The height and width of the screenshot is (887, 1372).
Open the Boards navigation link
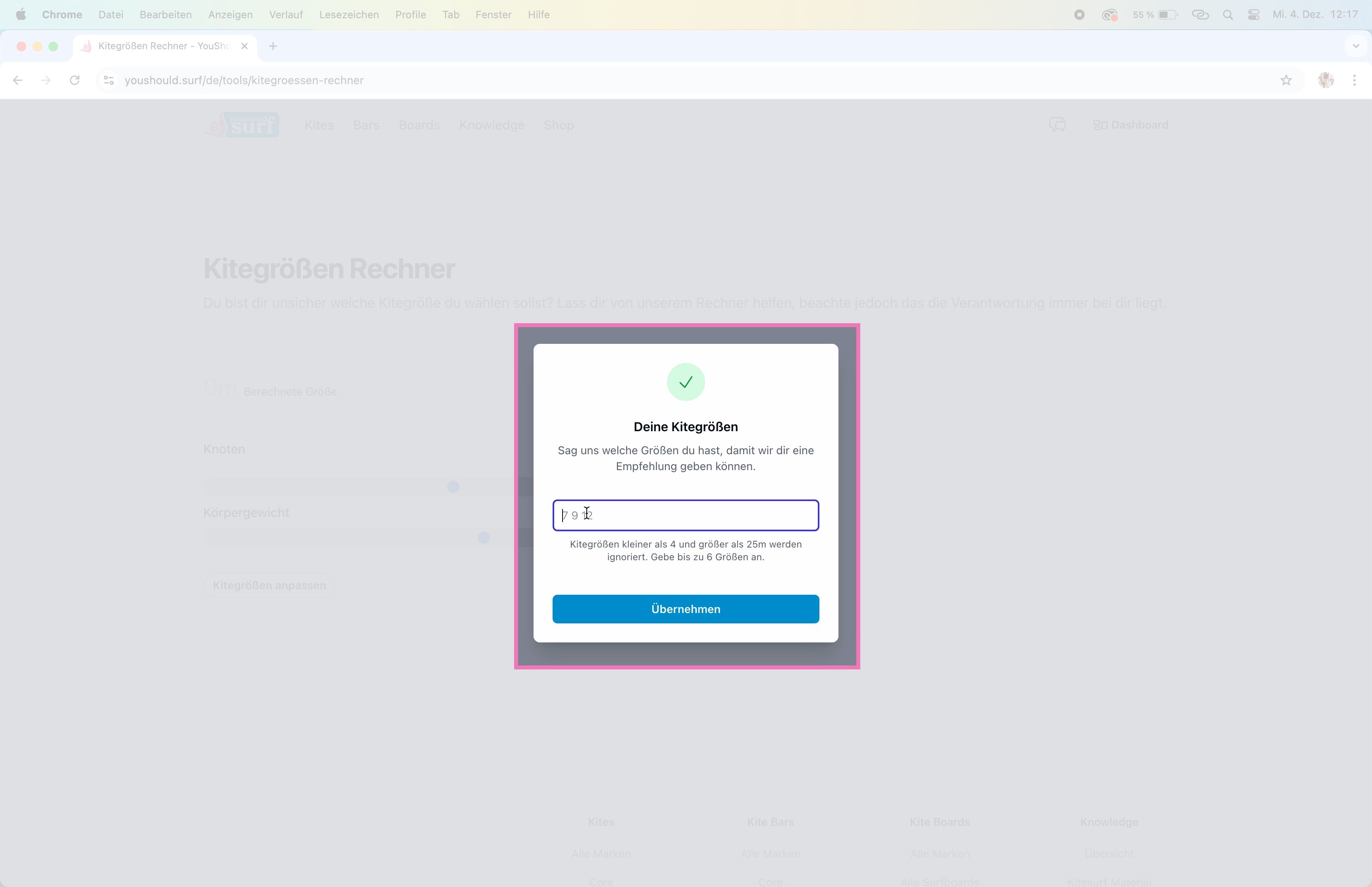(x=419, y=125)
